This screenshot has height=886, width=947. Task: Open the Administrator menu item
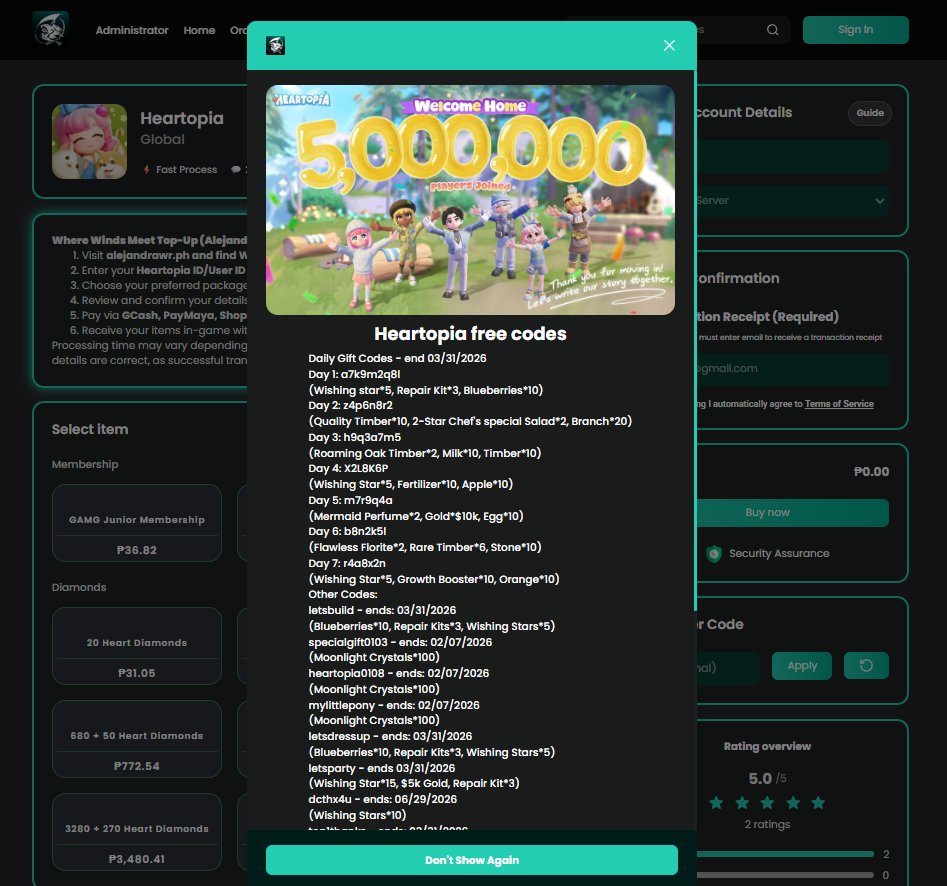132,30
